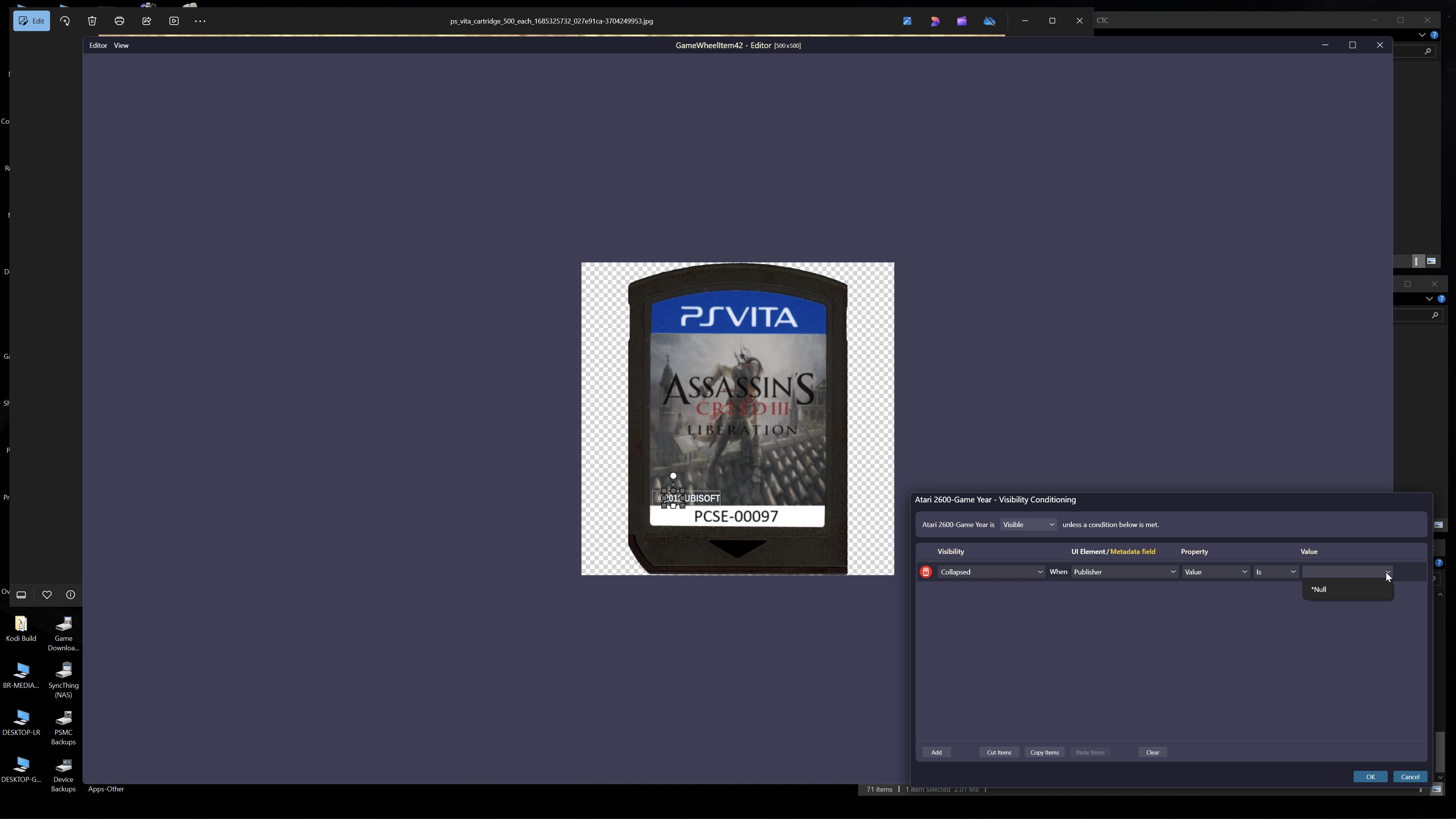
Task: Click the Add button
Action: coord(937,752)
